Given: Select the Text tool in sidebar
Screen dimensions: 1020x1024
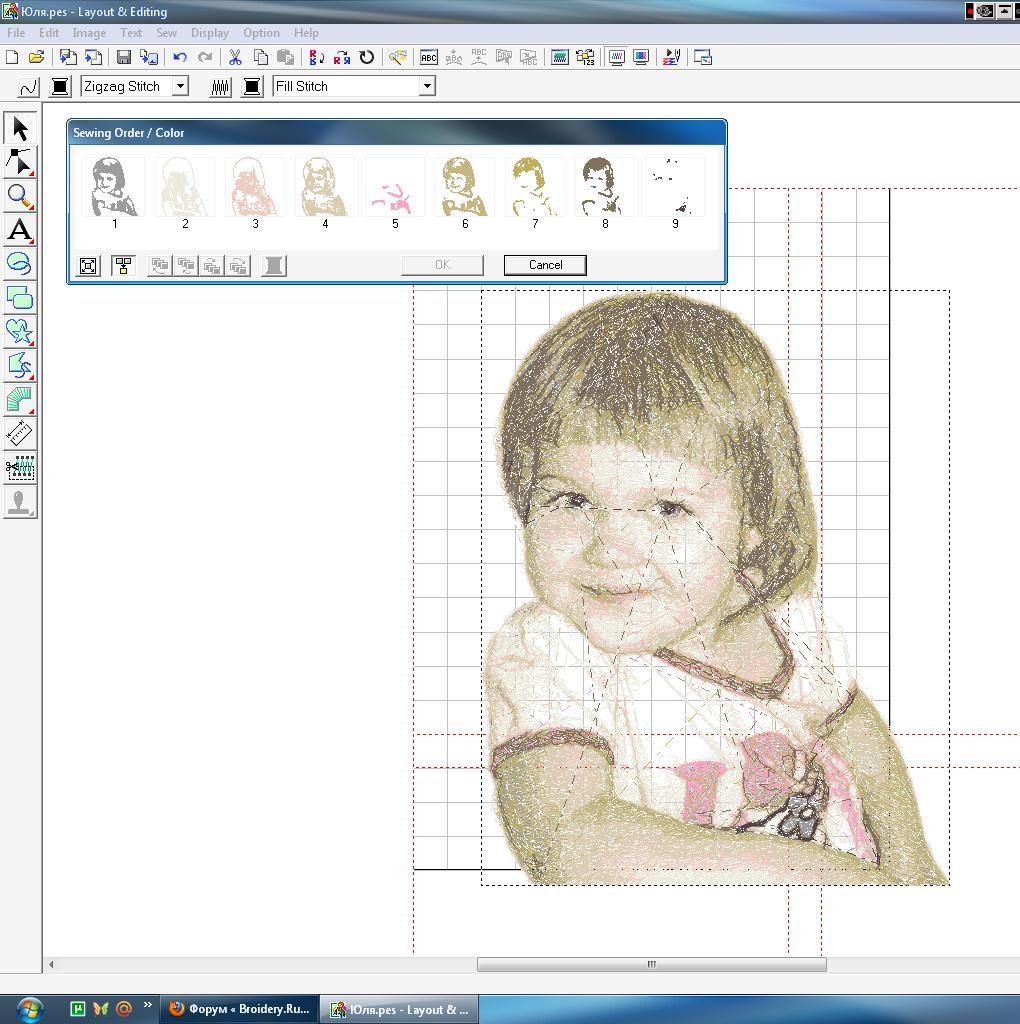Looking at the screenshot, I should click(20, 230).
